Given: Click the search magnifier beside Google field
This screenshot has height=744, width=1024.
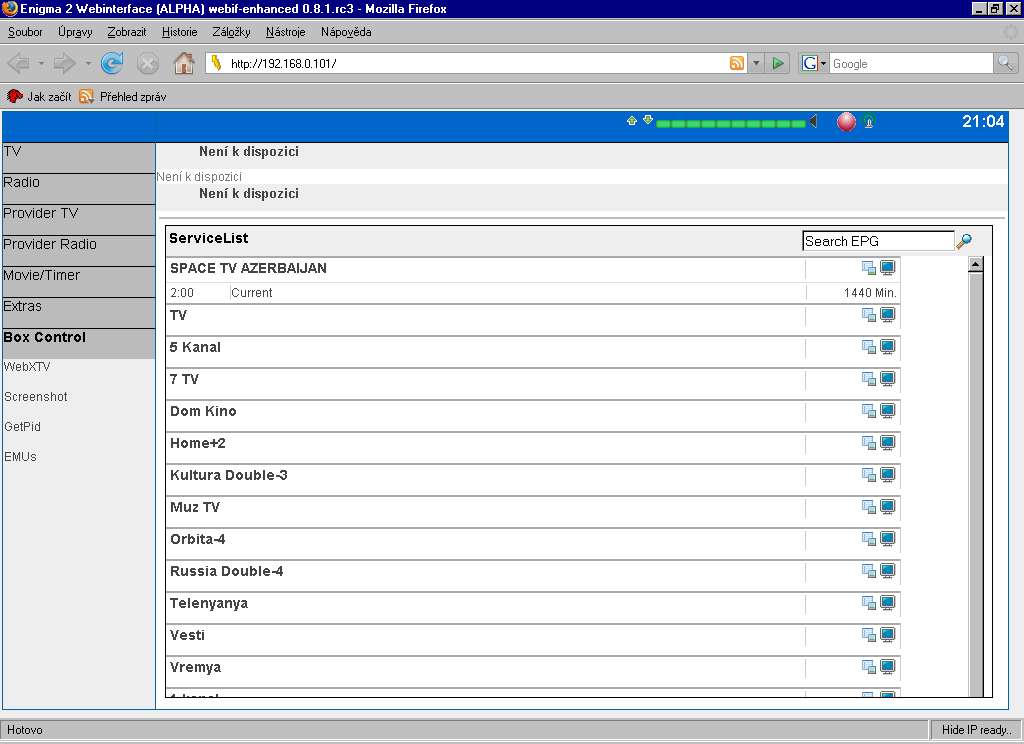Looking at the screenshot, I should [1005, 63].
